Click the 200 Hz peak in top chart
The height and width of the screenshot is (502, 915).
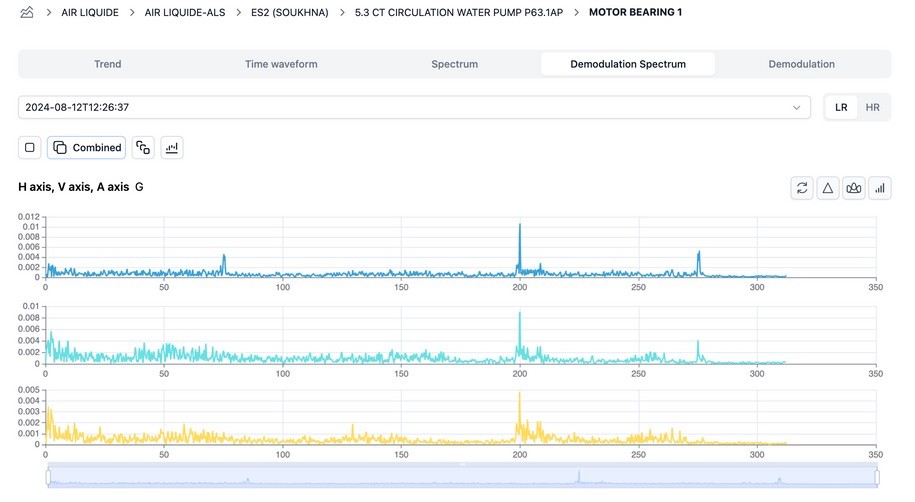tap(520, 226)
